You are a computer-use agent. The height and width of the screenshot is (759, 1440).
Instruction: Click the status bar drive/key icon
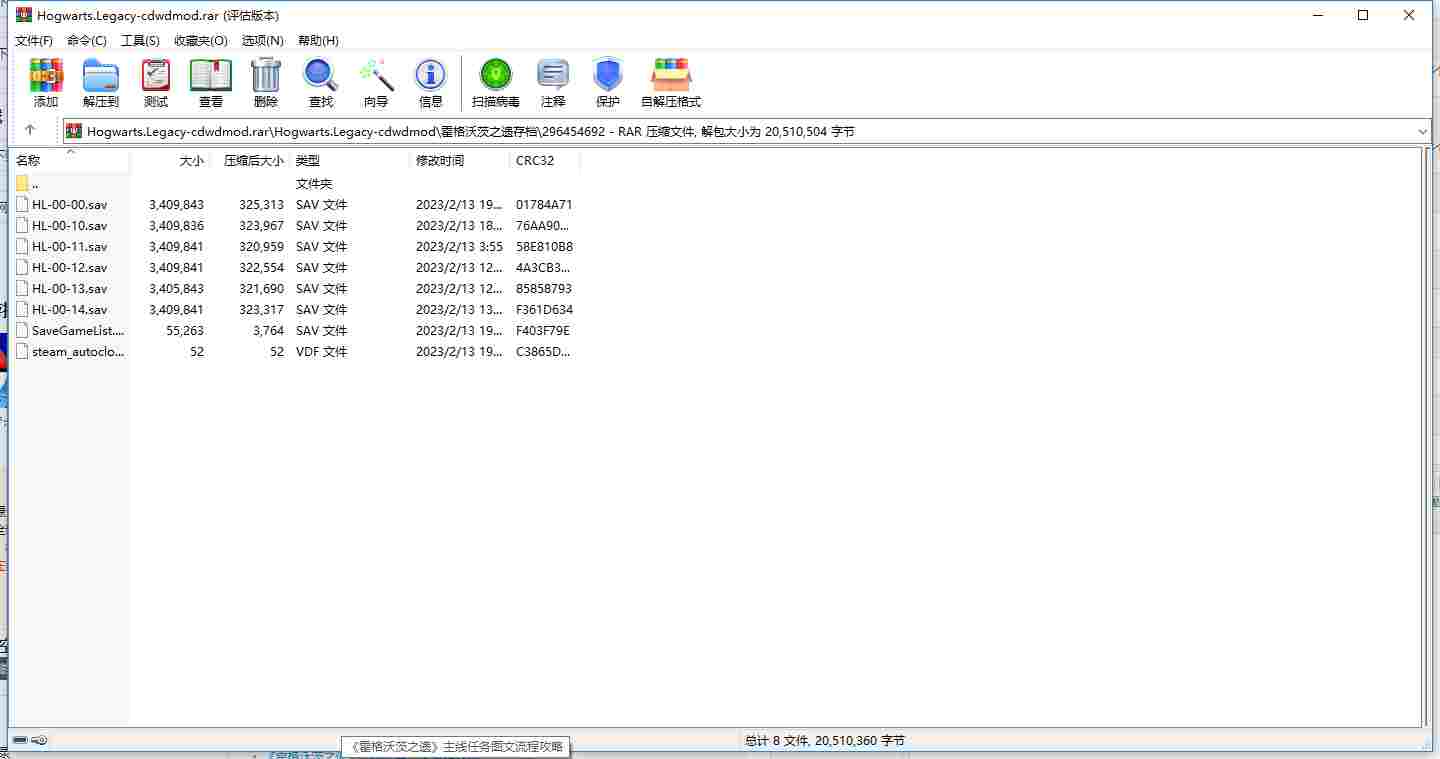coord(30,740)
